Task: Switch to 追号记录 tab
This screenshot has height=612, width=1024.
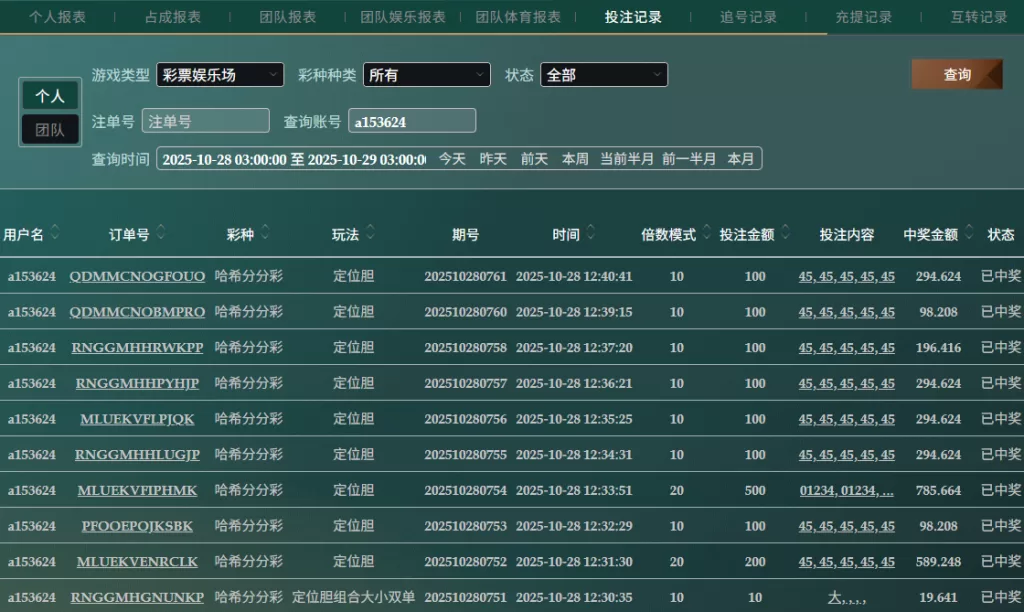Action: coord(748,17)
